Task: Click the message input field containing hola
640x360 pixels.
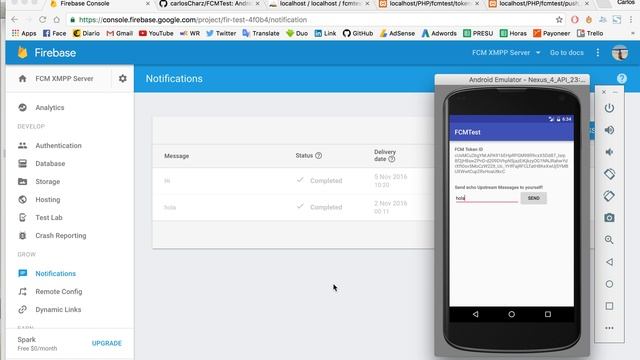Action: 487,198
